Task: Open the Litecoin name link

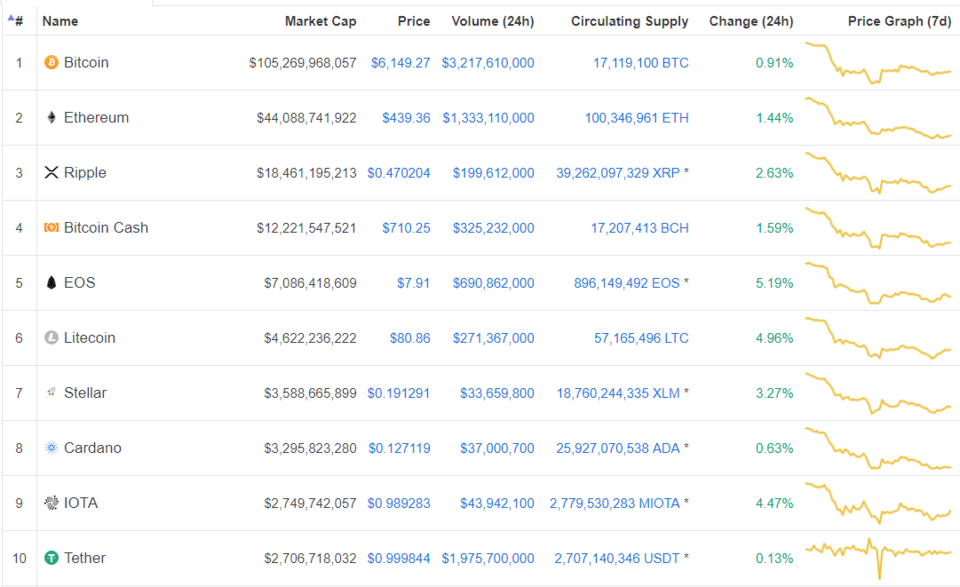Action: (89, 338)
